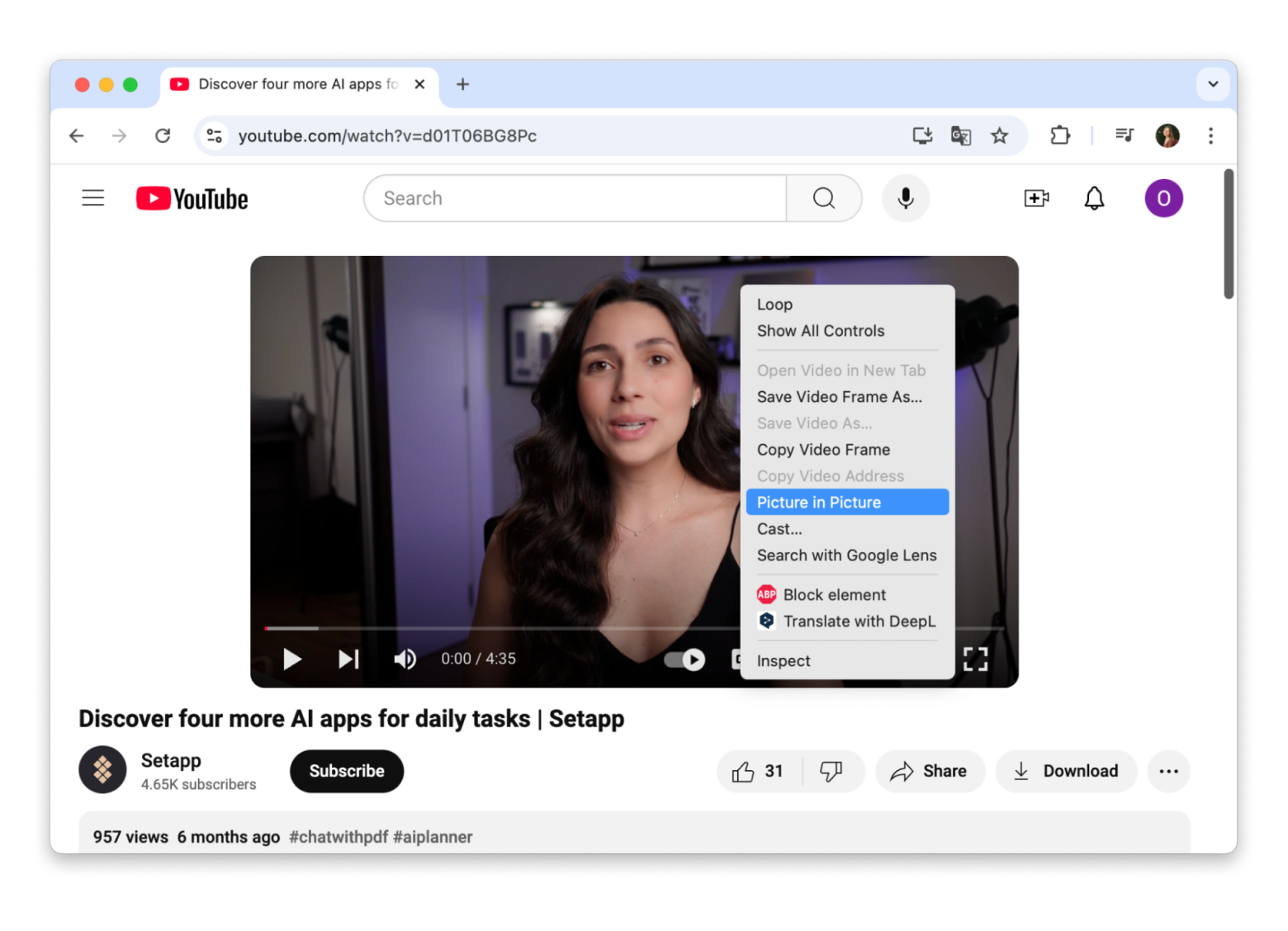Click the search magnifier button
1288x931 pixels.
pyautogui.click(x=824, y=198)
